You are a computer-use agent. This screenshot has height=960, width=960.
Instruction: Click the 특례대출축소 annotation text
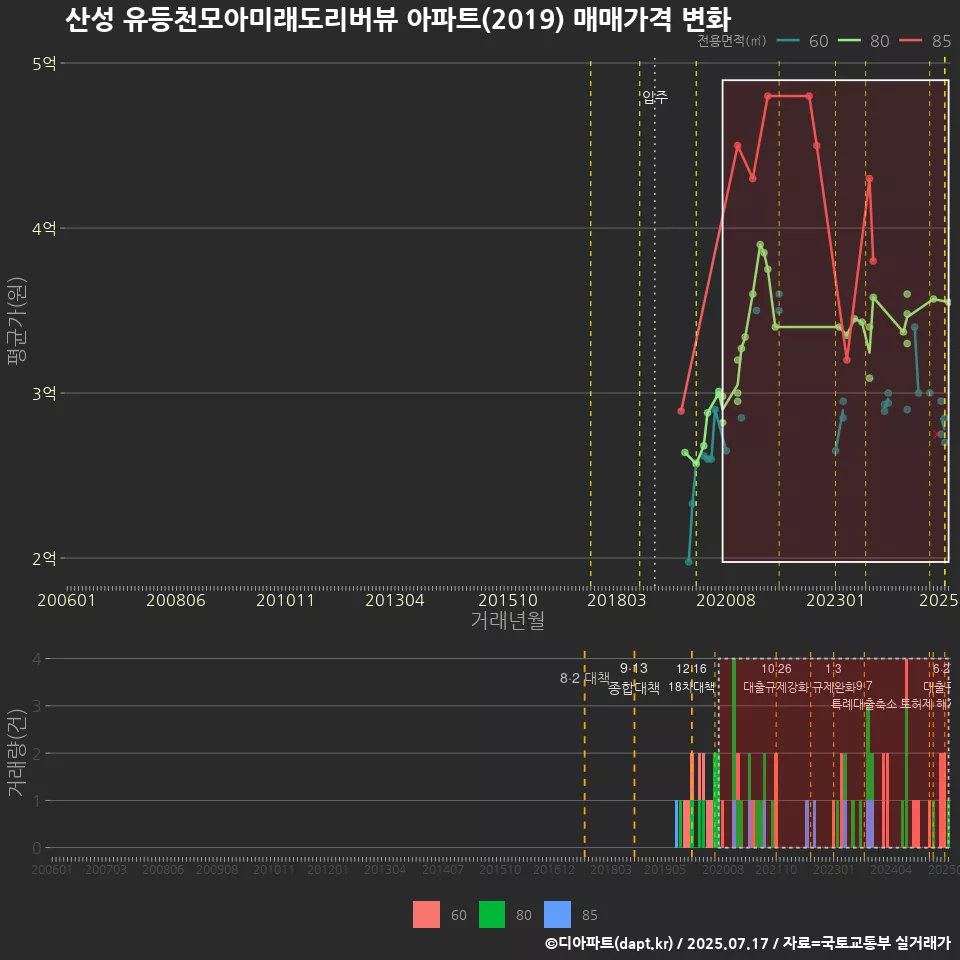(x=864, y=704)
